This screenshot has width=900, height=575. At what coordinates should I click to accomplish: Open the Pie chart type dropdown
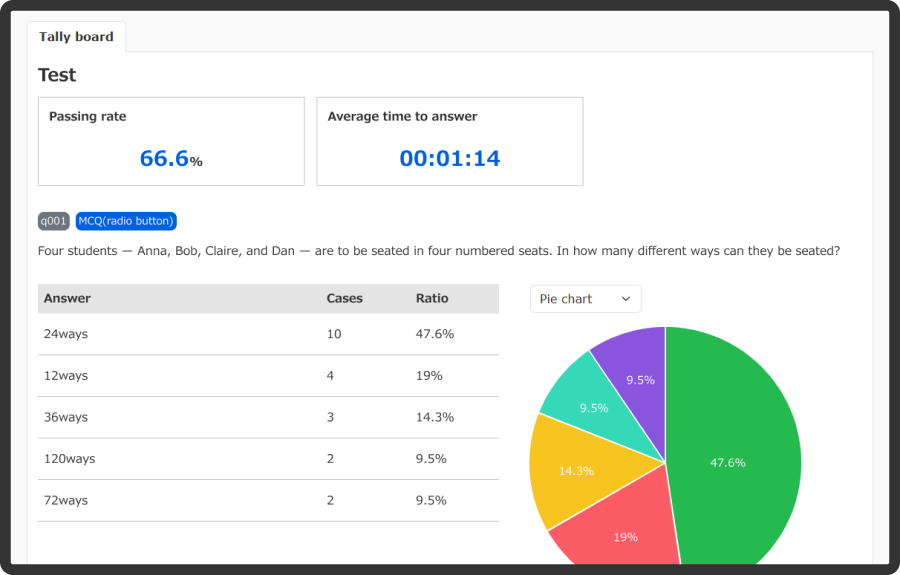[x=585, y=299]
